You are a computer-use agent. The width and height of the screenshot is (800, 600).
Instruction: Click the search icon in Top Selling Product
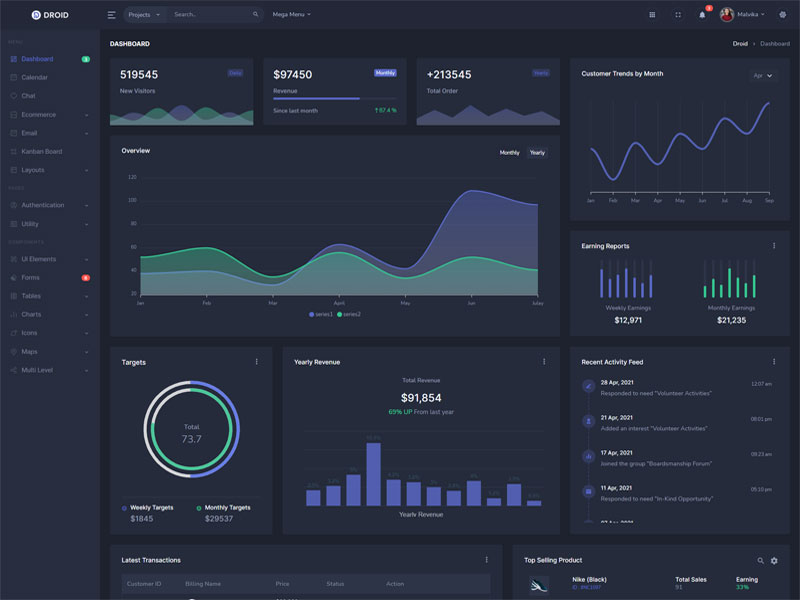pyautogui.click(x=760, y=561)
